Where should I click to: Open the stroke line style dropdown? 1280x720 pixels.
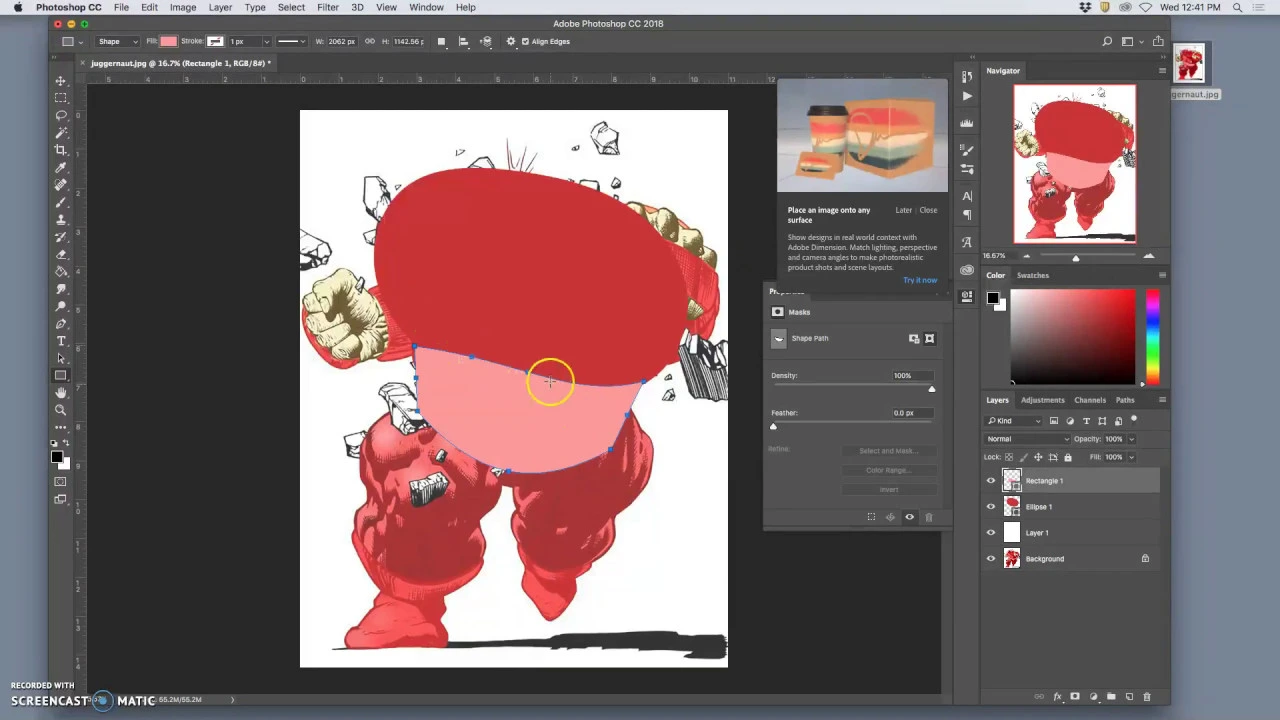pos(292,41)
